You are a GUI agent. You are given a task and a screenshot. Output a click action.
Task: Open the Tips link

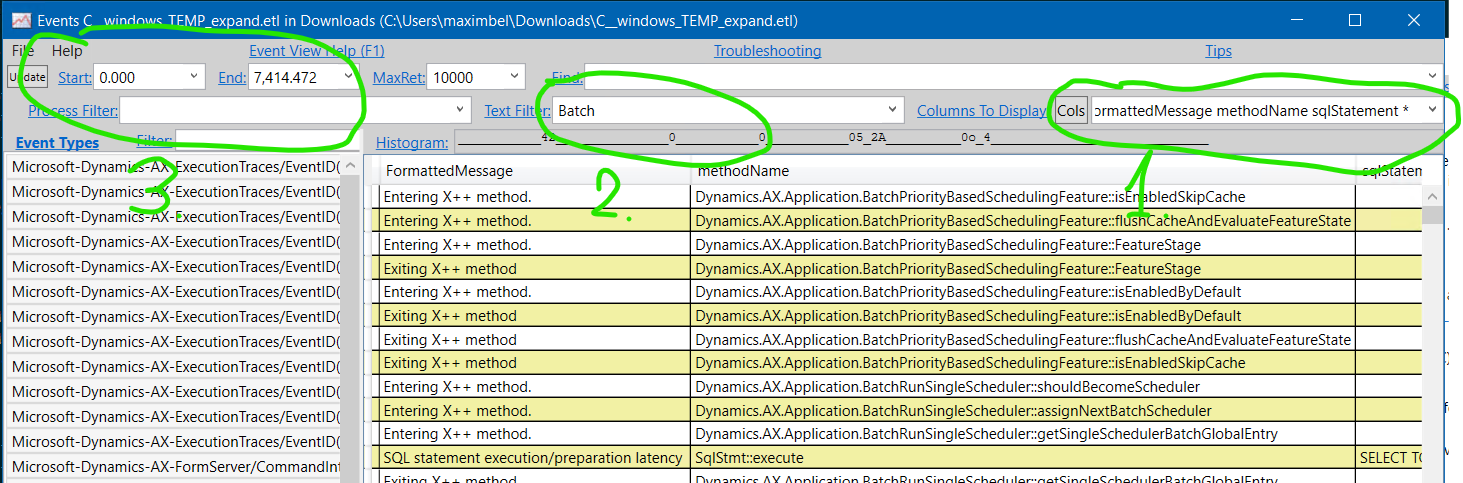pyautogui.click(x=1218, y=51)
